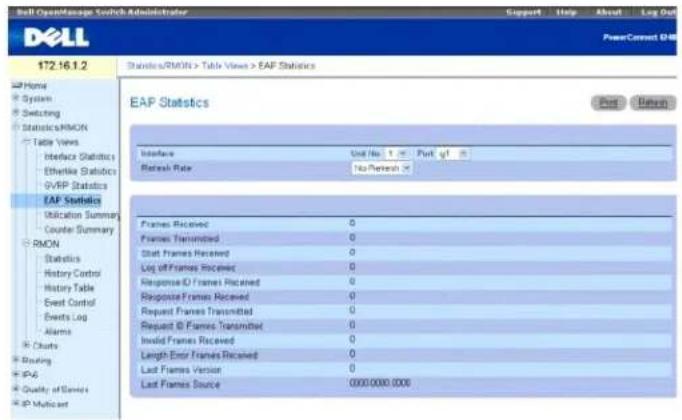
Task: Open Utilization Summary page
Action: click(x=81, y=215)
